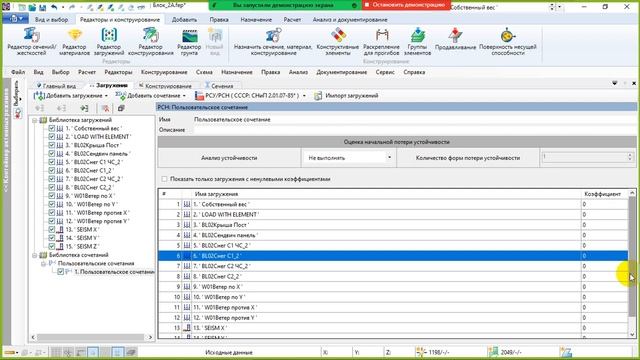Open the materials editor (Редактор материалов)
Image resolution: width=640 pixels, height=360 pixels.
point(74,41)
